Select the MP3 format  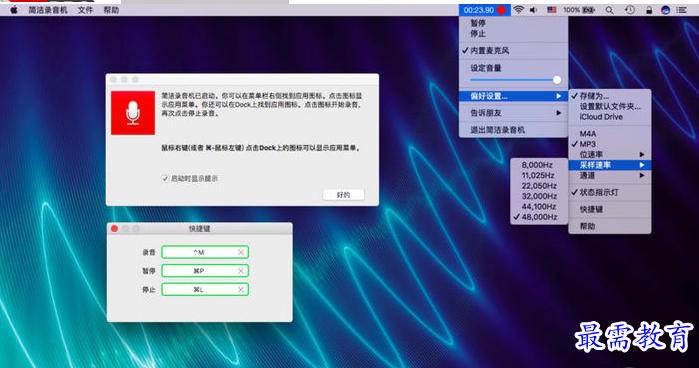(x=610, y=144)
